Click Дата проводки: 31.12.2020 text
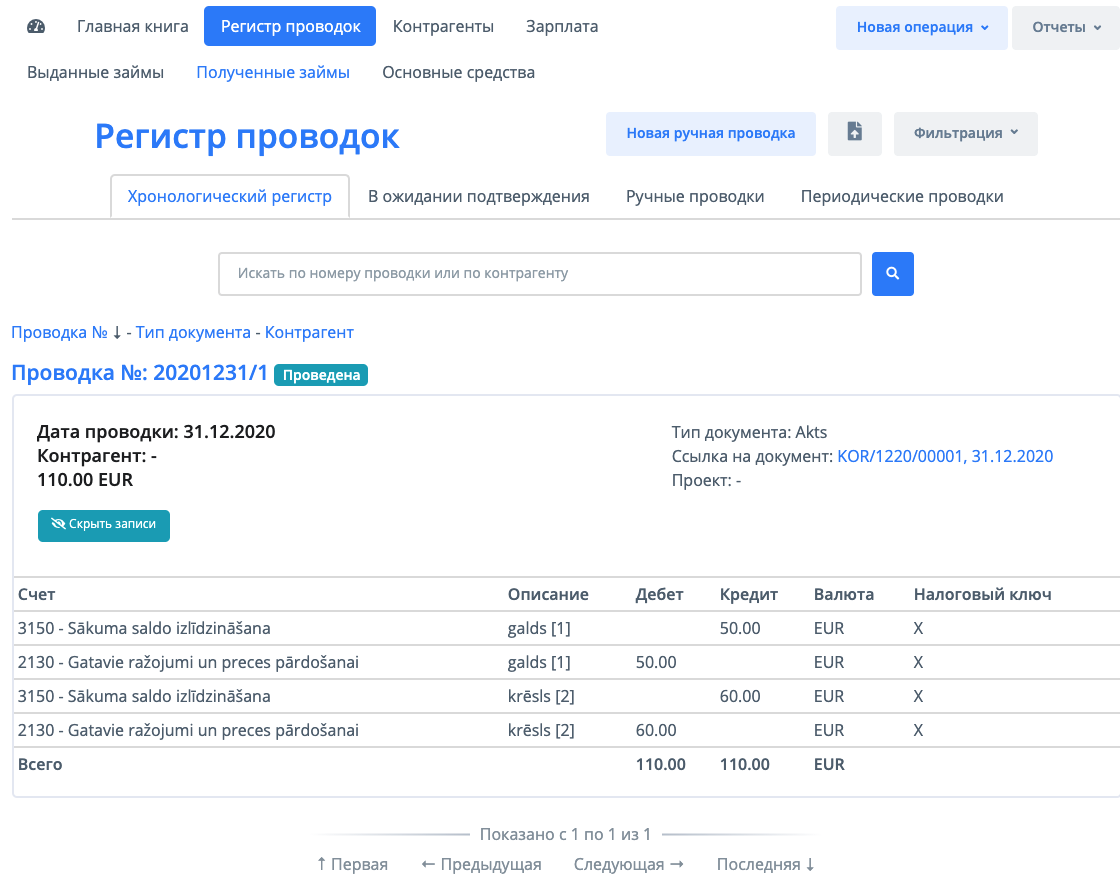 (x=156, y=432)
